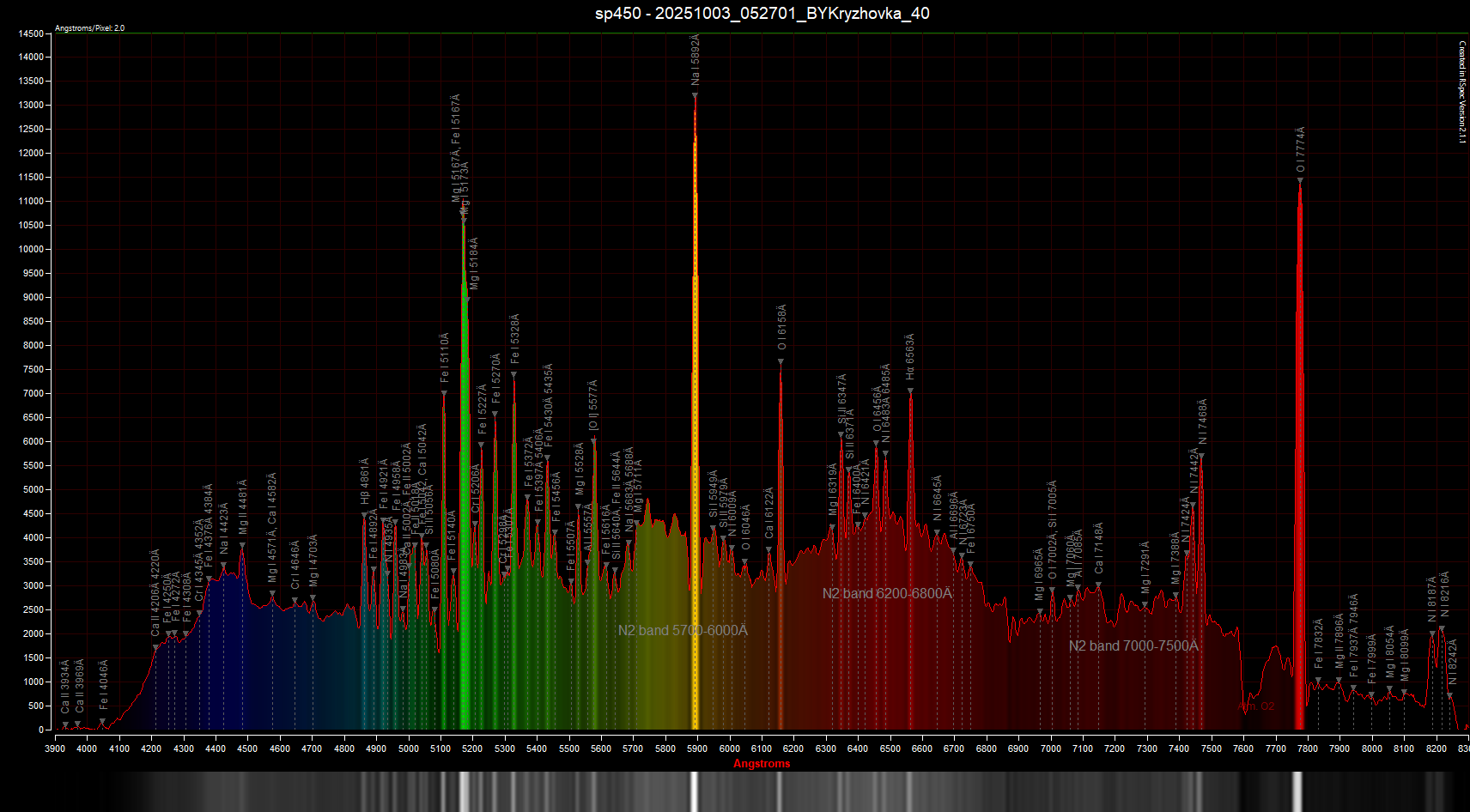Click the Hβ 4861Å marker triangle
This screenshot has width=1470, height=812.
coord(364,515)
